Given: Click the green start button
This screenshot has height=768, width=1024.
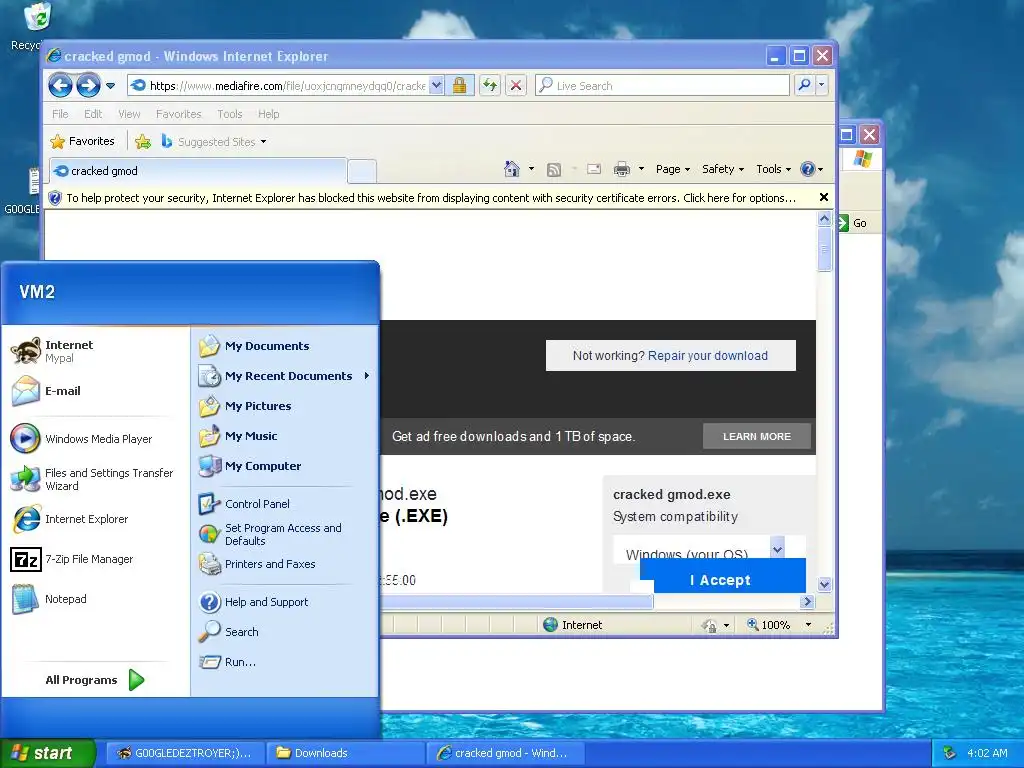Looking at the screenshot, I should pyautogui.click(x=48, y=753).
